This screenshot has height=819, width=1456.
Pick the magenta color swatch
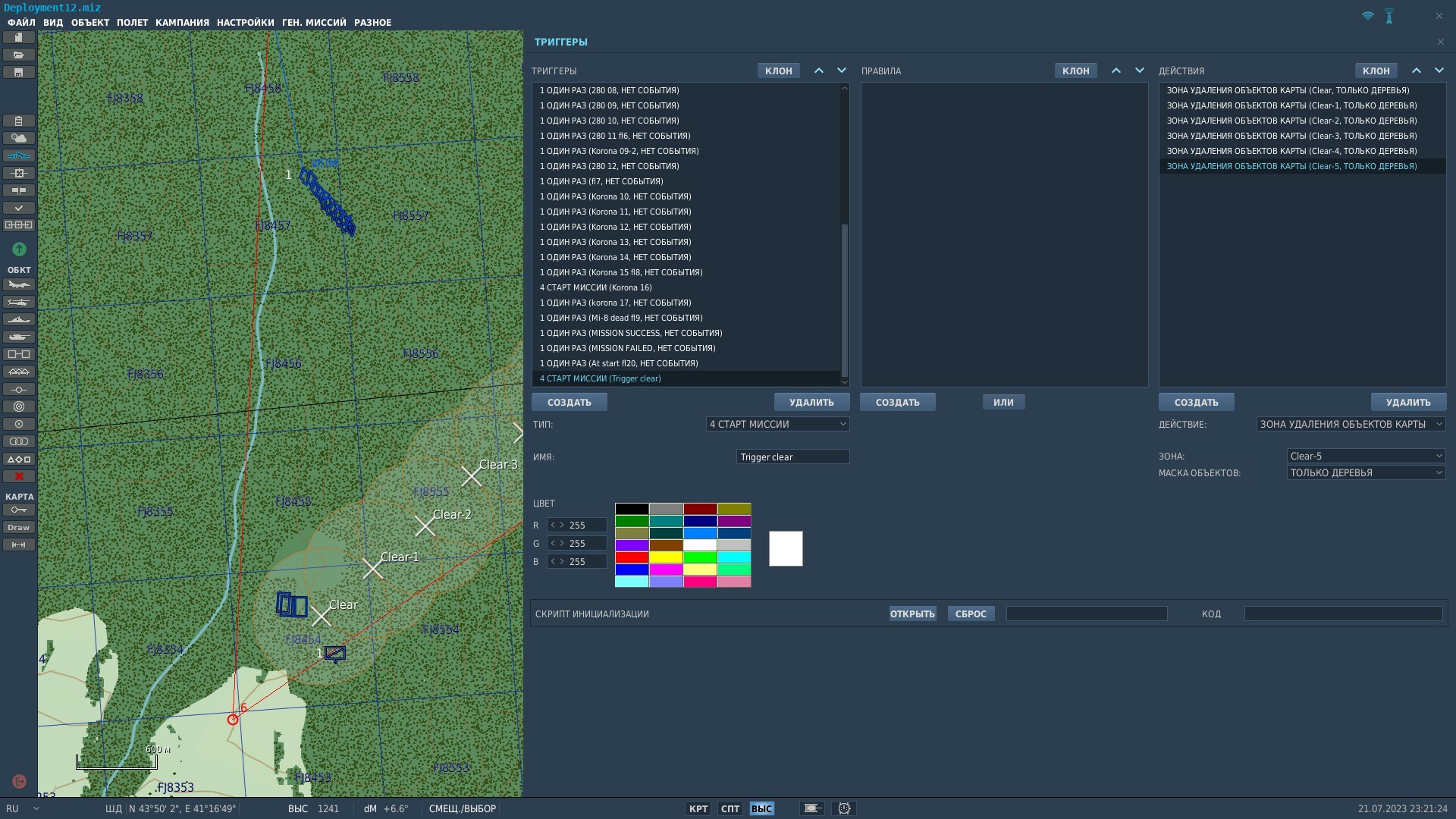(x=666, y=570)
